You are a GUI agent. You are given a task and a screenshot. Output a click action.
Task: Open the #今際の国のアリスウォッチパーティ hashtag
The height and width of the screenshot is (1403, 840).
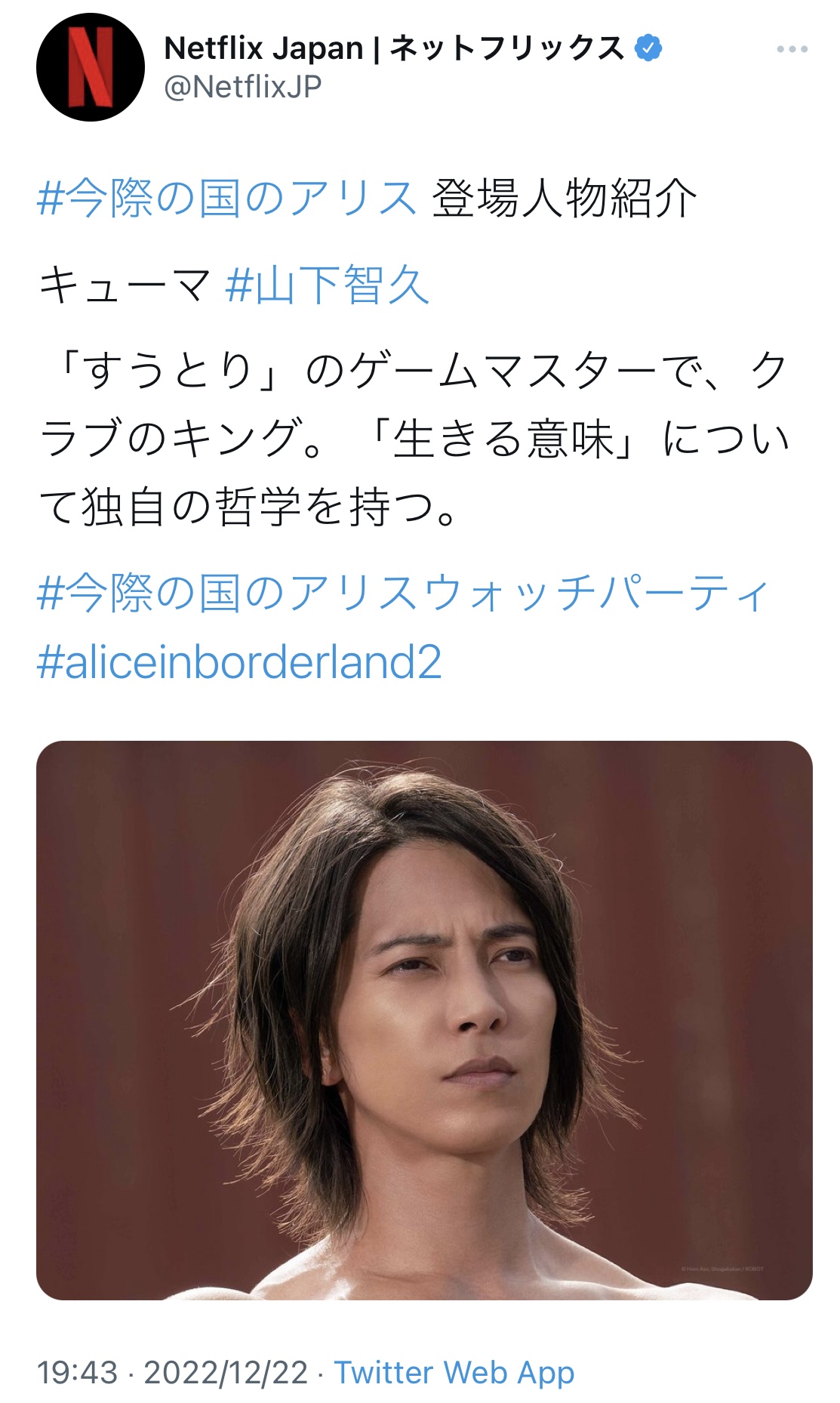pos(403,594)
